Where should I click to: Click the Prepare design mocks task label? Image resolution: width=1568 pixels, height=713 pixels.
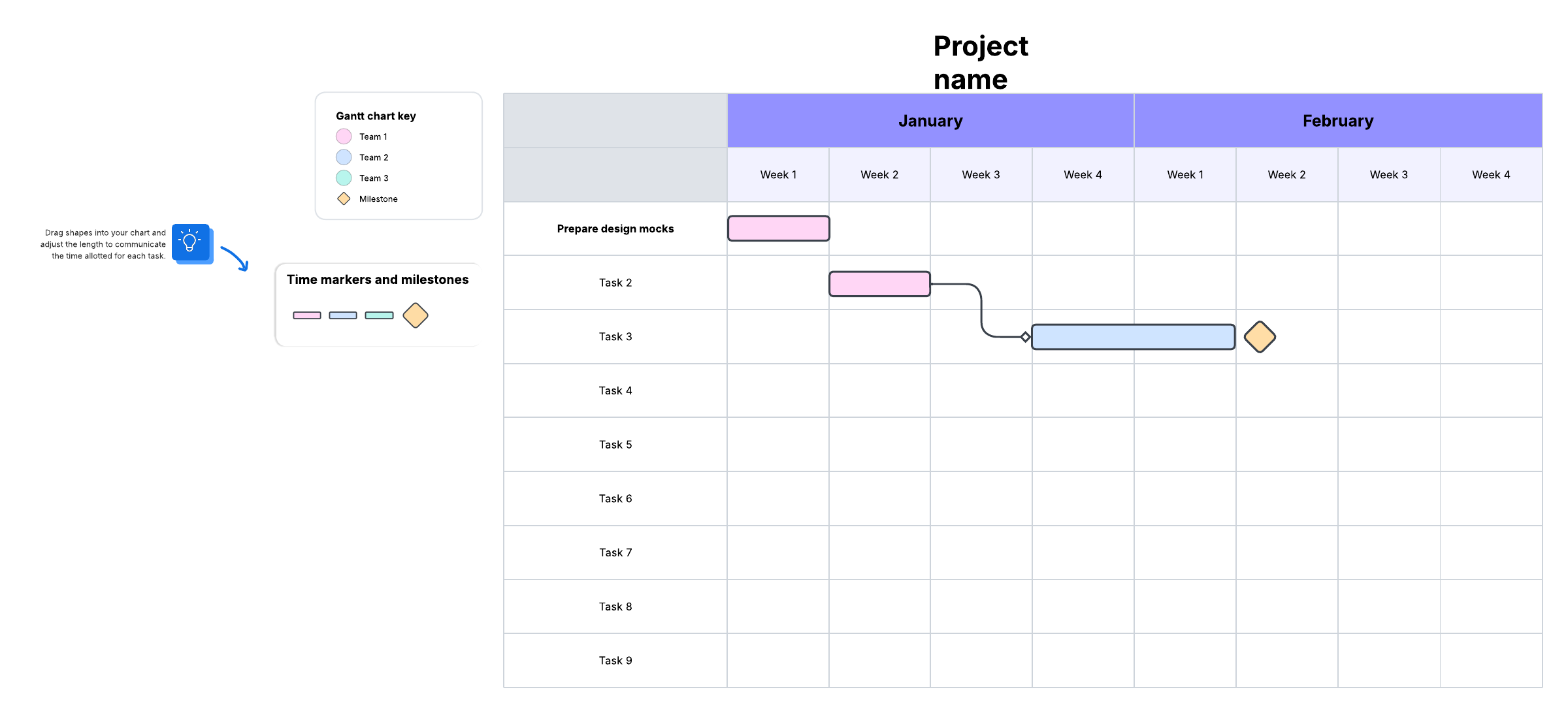click(615, 229)
